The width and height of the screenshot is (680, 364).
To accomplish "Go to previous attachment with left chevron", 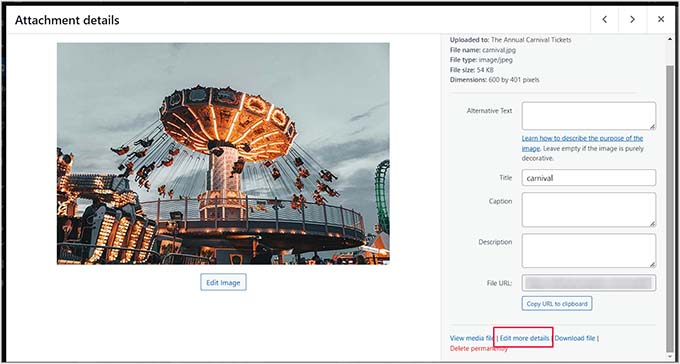I will coord(605,20).
